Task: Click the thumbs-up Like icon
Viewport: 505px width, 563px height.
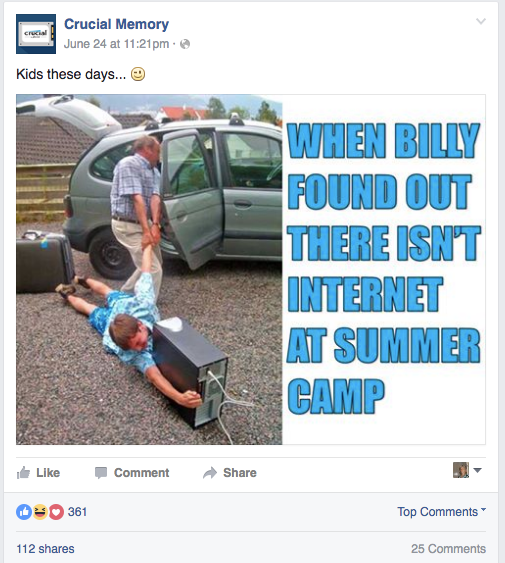Action: [x=23, y=473]
